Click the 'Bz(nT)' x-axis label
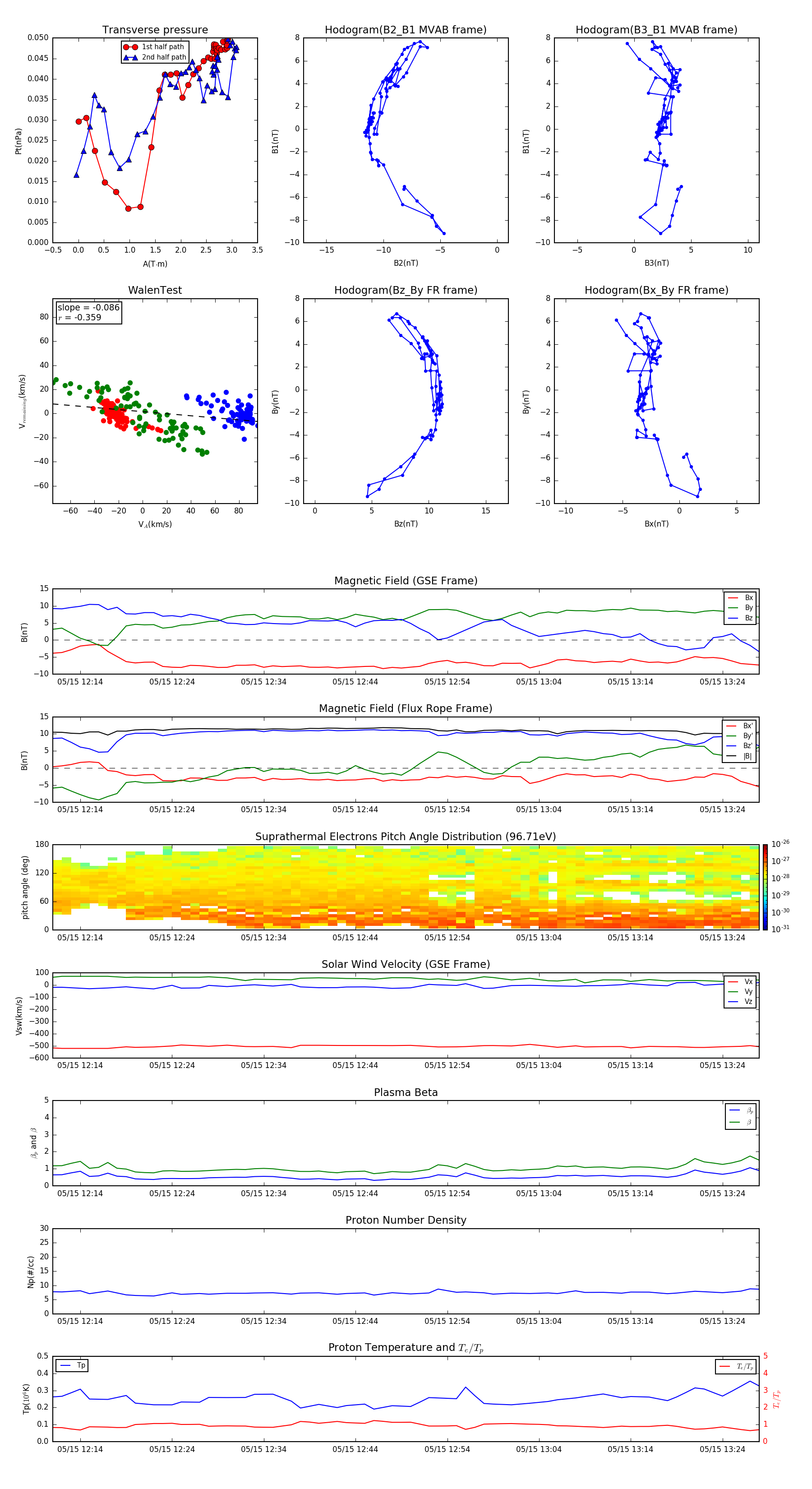The width and height of the screenshot is (812, 1489). click(406, 524)
